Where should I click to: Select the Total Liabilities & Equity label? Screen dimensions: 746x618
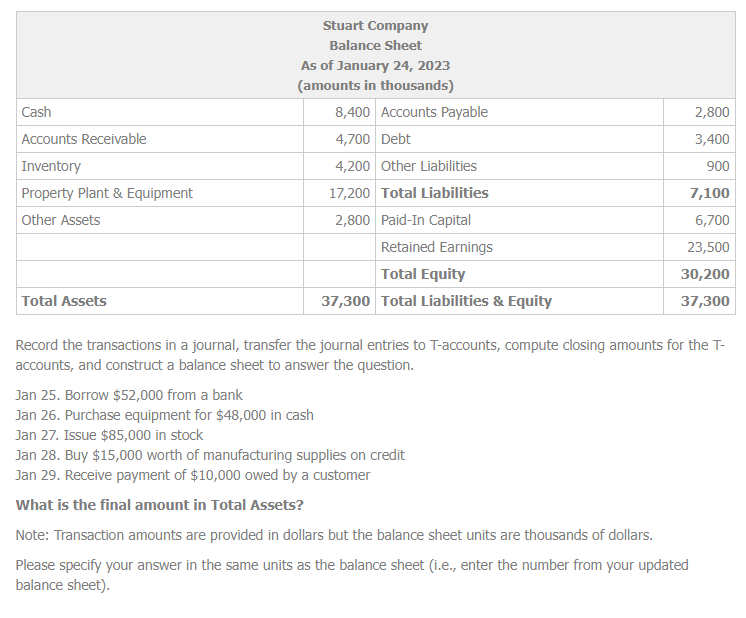(466, 301)
